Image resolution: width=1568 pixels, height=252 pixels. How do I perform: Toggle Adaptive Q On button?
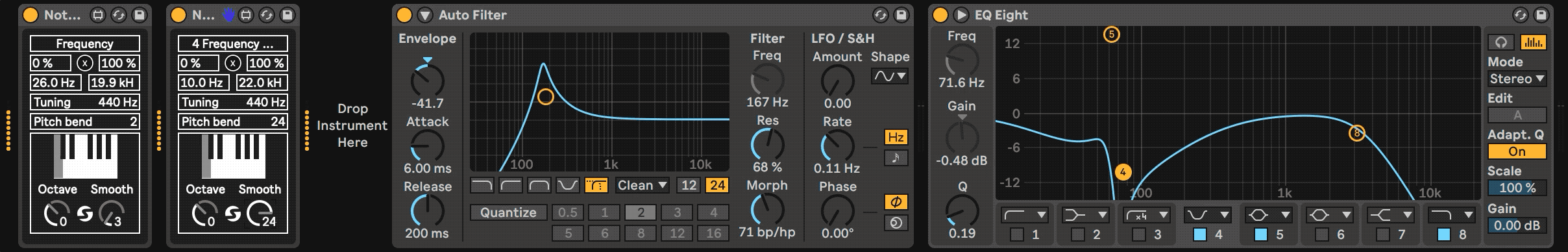1517,151
